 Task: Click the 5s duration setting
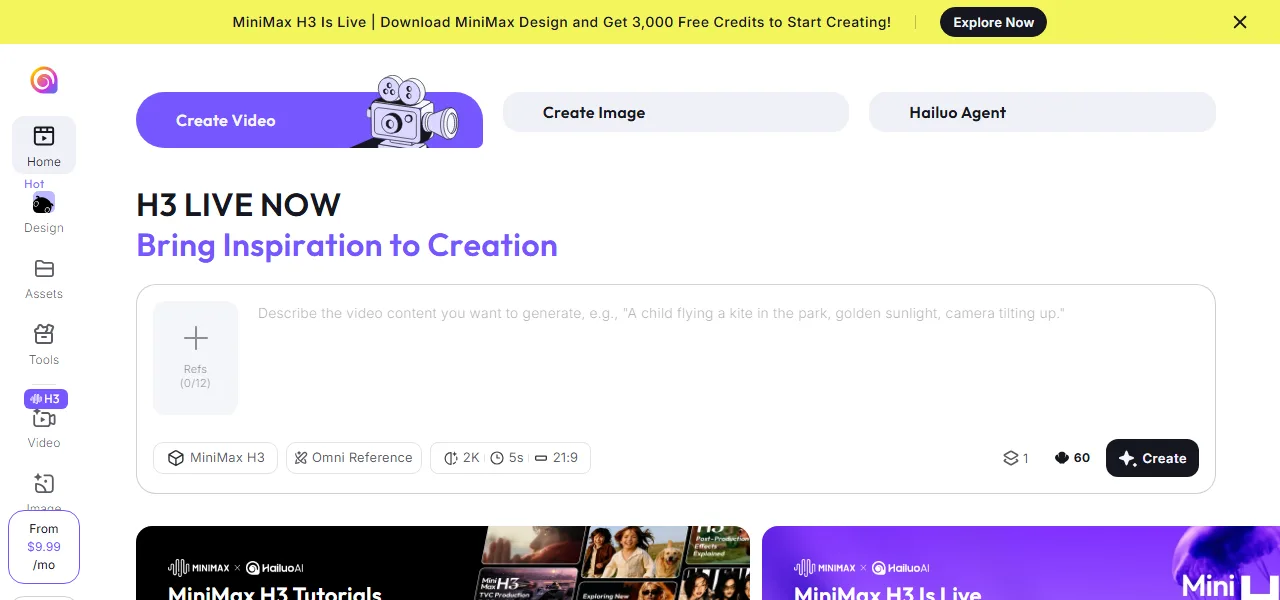[508, 458]
